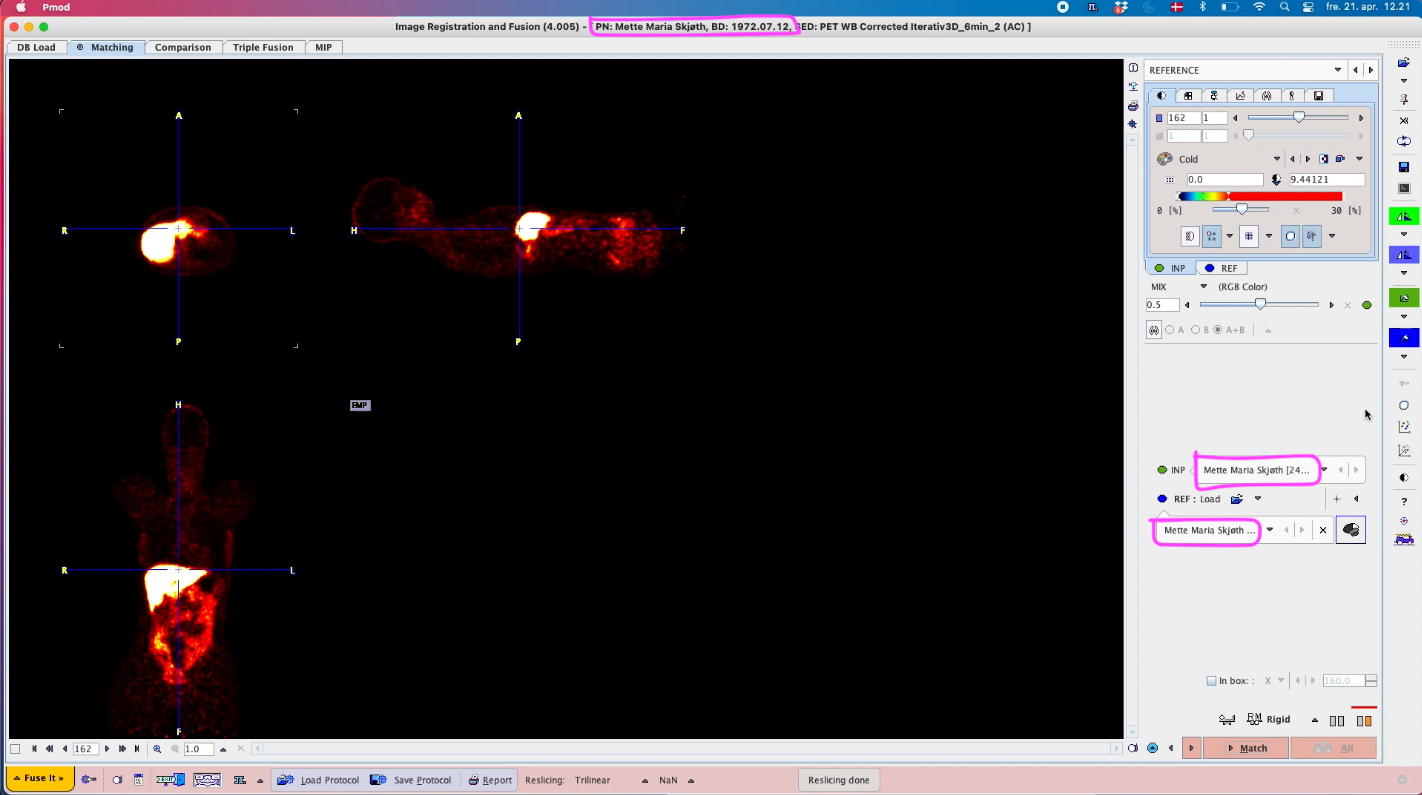Tick the checkbox left of the slice controls
This screenshot has width=1422, height=795.
15,749
